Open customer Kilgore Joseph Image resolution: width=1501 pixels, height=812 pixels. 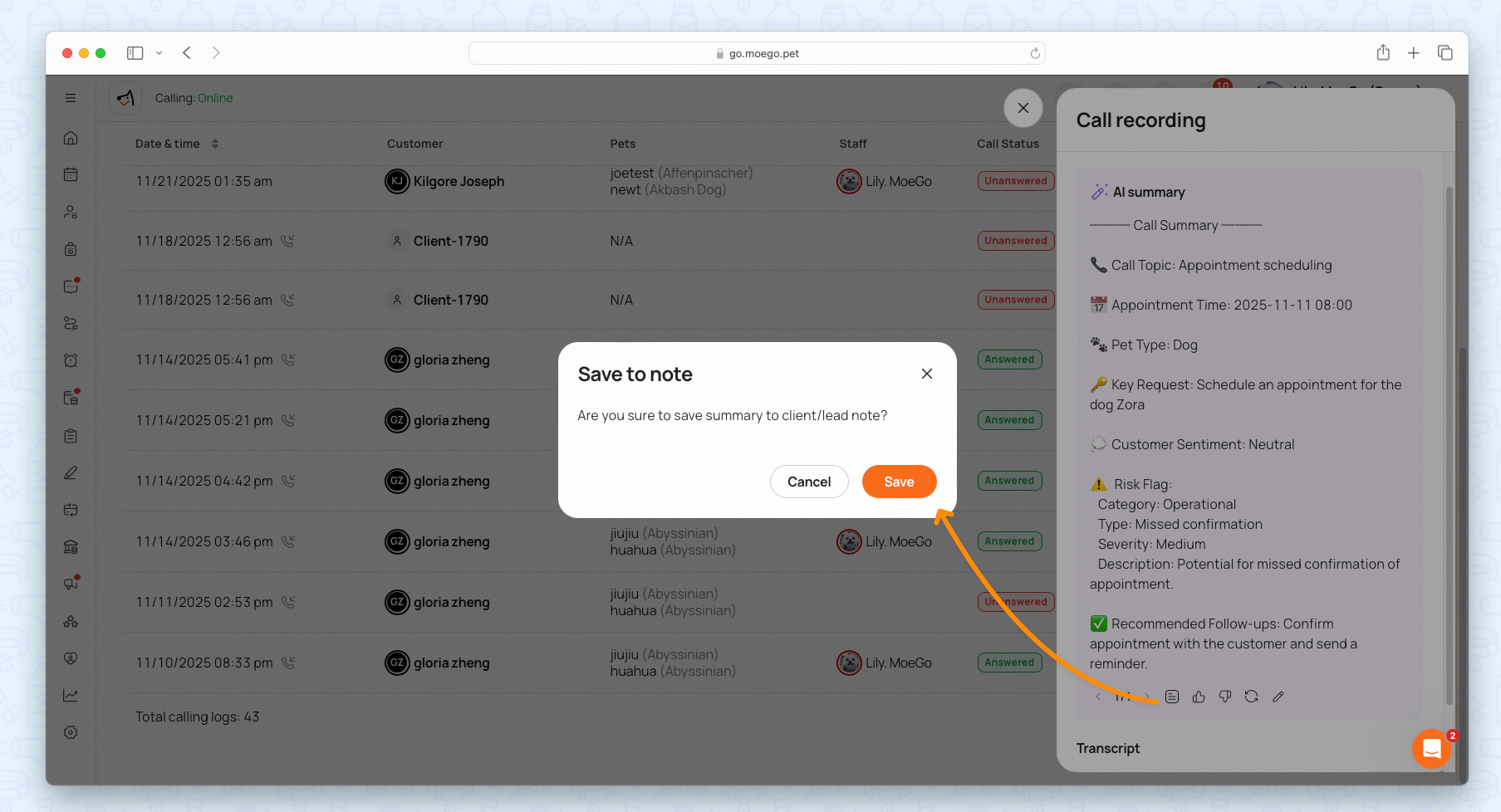pos(459,181)
